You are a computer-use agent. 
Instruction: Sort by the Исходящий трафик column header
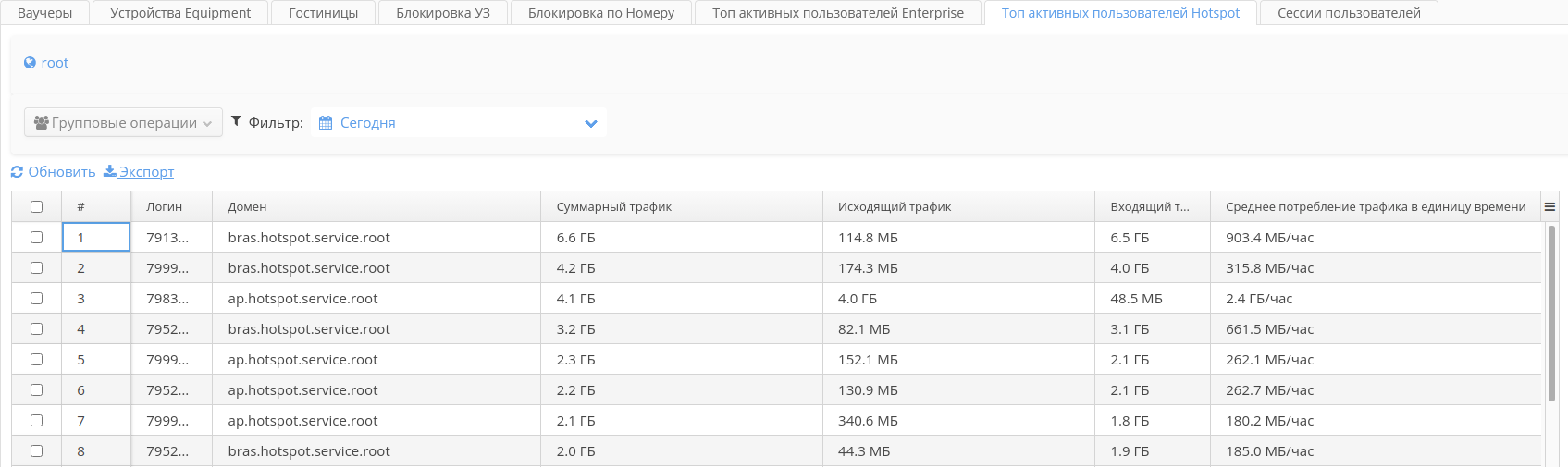pos(895,207)
